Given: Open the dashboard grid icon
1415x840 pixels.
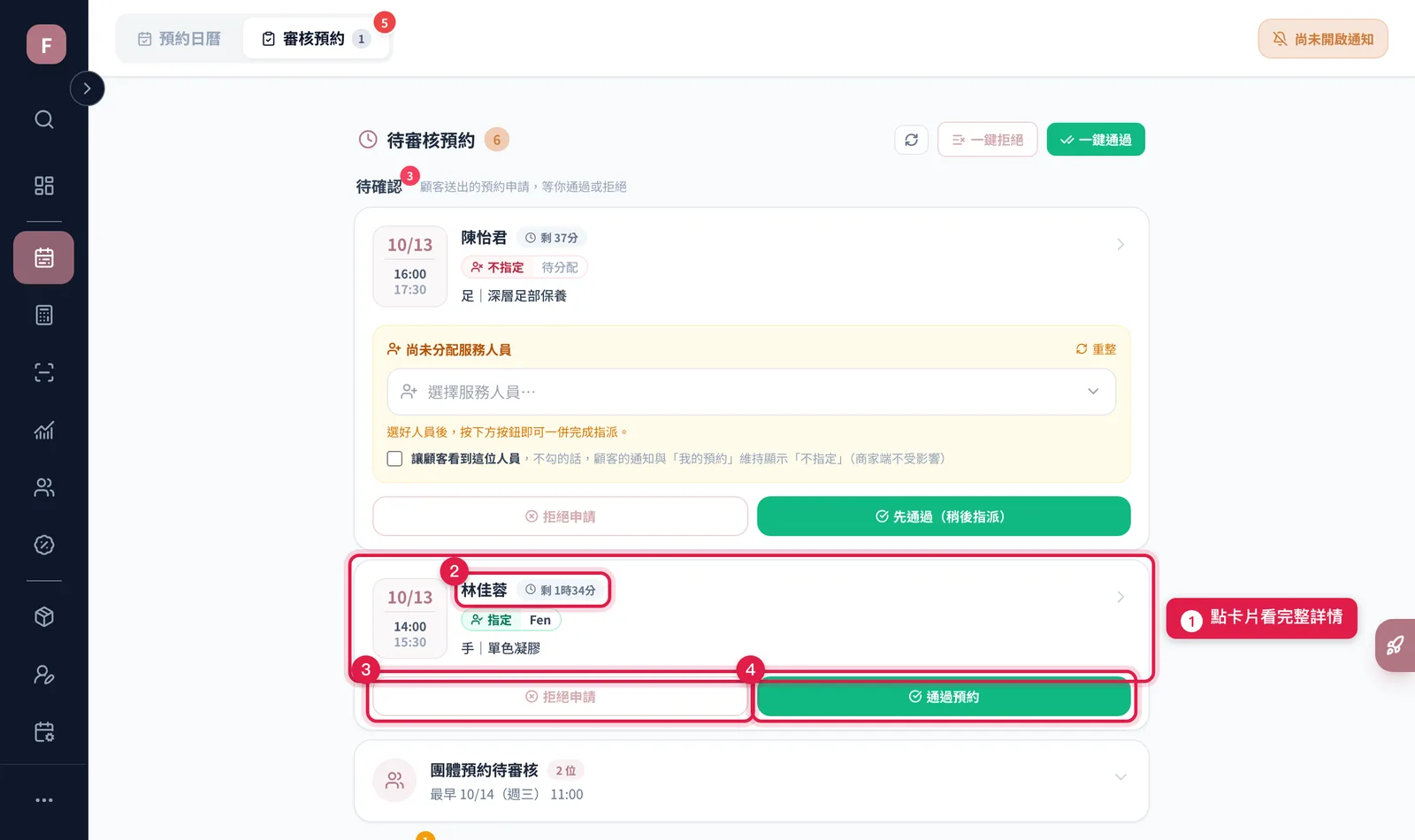Looking at the screenshot, I should pyautogui.click(x=44, y=186).
